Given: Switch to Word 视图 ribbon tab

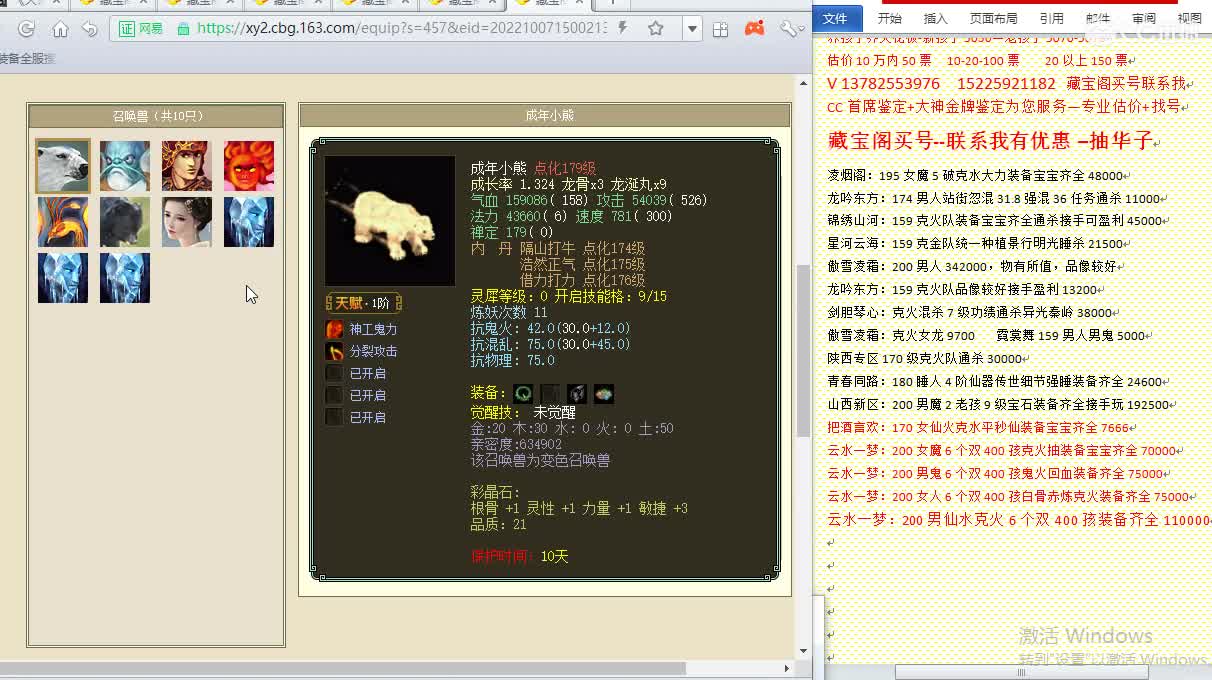Looking at the screenshot, I should (1189, 18).
